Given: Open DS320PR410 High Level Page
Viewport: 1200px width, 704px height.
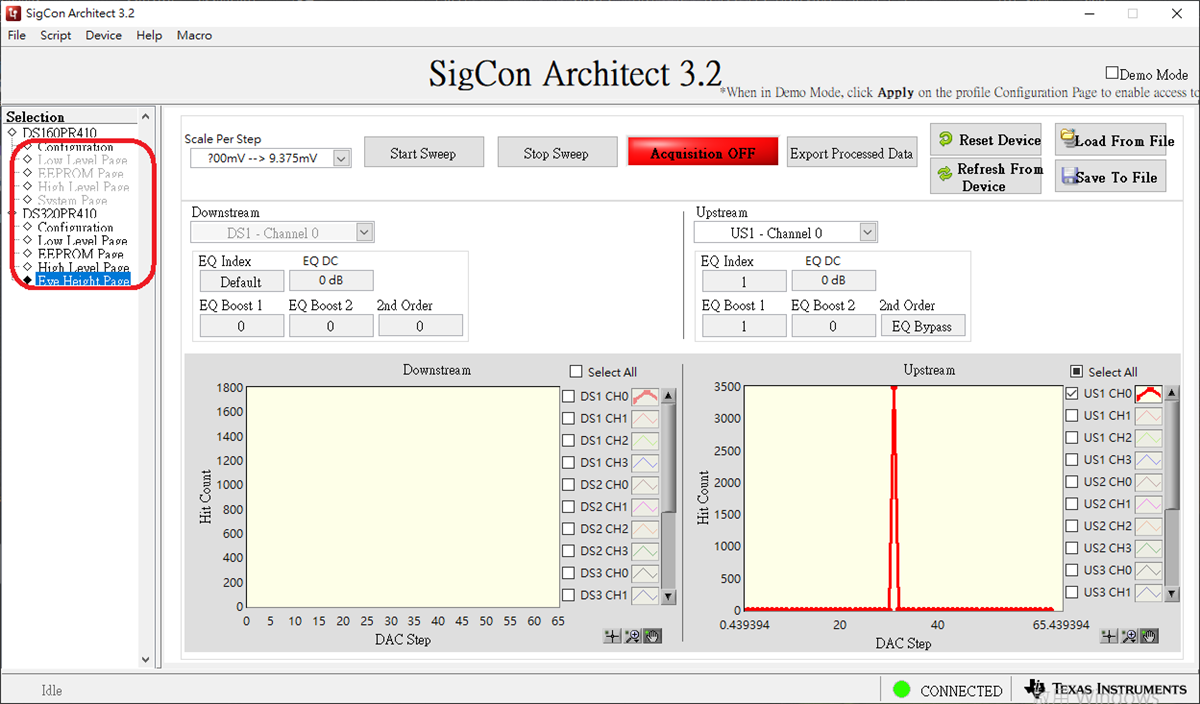Looking at the screenshot, I should pyautogui.click(x=83, y=268).
